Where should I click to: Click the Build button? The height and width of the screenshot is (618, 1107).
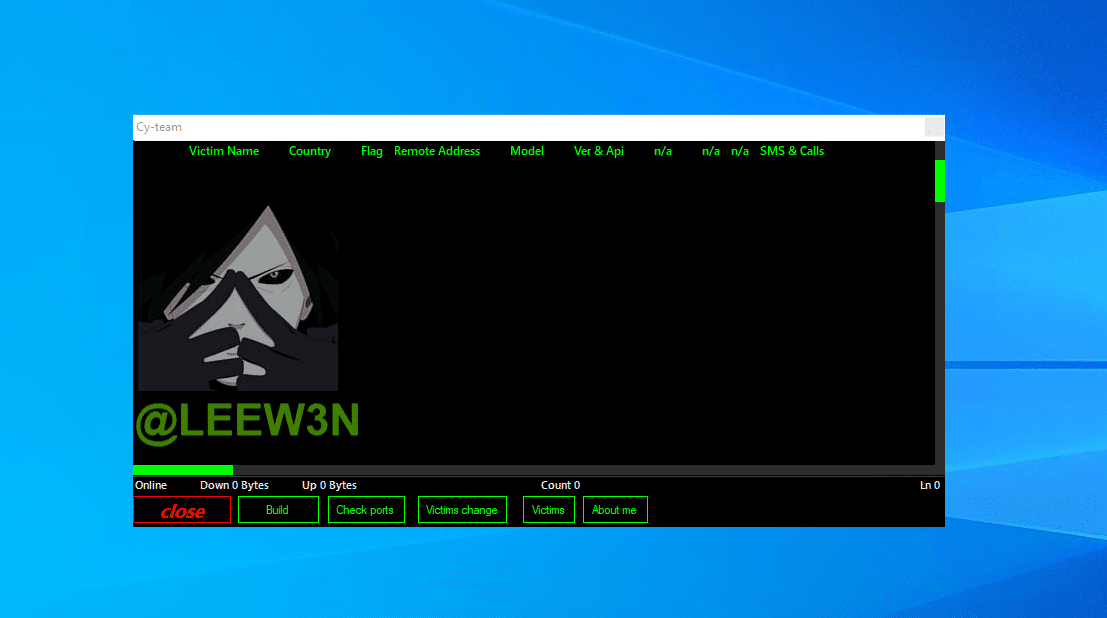pos(277,510)
